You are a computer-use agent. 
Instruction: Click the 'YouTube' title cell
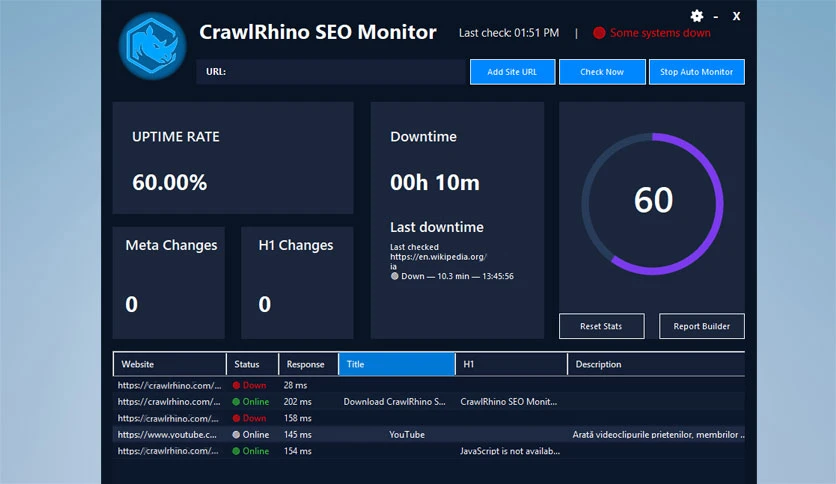(407, 434)
